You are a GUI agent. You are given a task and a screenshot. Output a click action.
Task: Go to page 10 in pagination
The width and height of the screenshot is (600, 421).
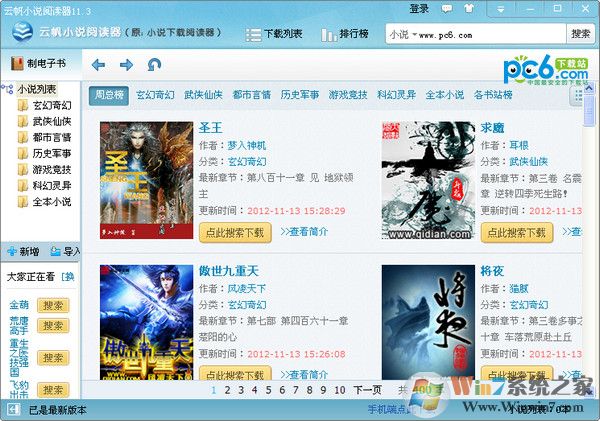[x=340, y=390]
